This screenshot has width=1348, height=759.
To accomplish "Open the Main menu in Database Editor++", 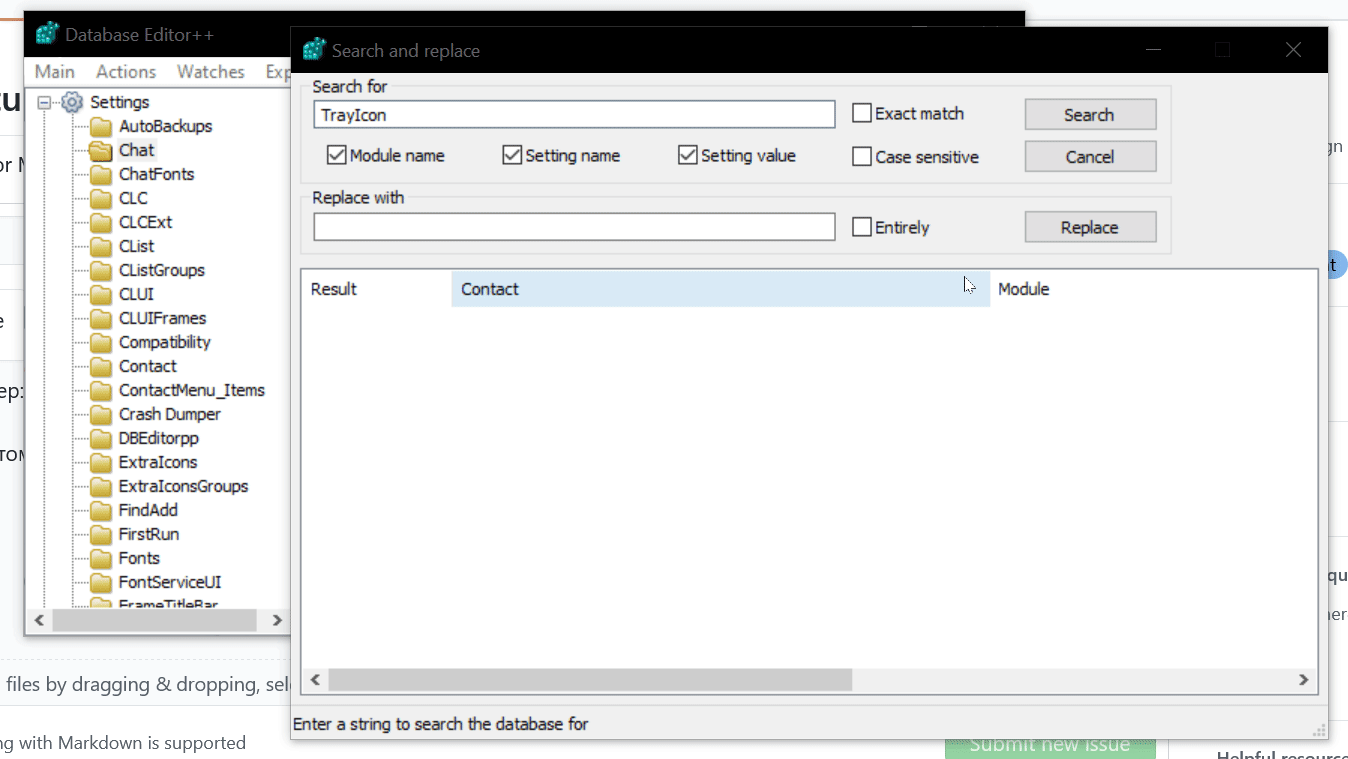I will (x=55, y=72).
